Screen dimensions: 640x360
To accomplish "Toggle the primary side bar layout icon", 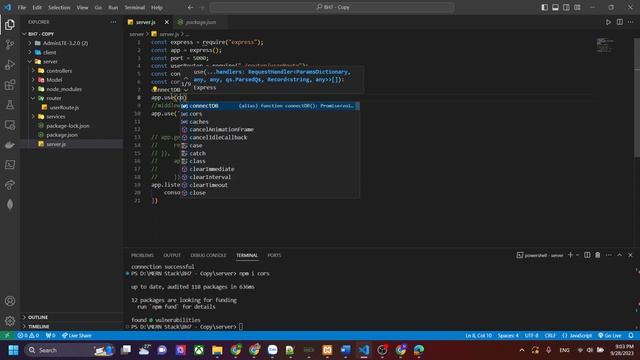I will click(x=544, y=7).
